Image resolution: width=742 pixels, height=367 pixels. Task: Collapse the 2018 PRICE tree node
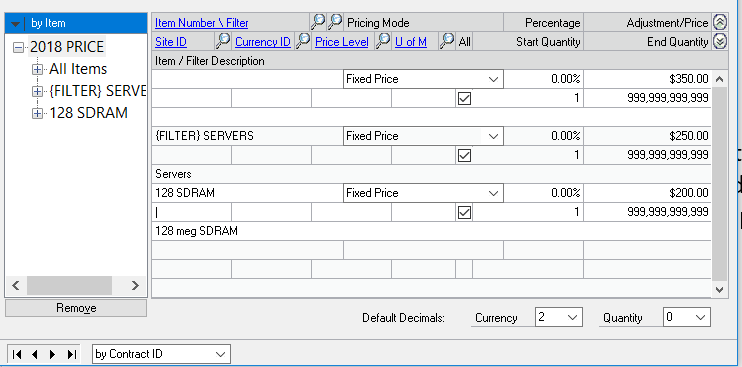(18, 47)
